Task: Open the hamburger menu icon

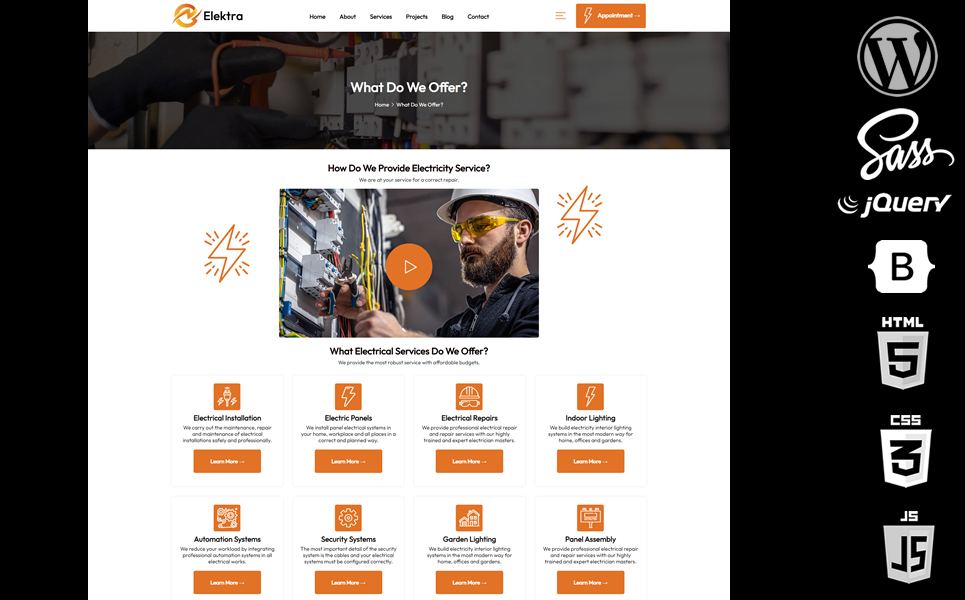Action: click(x=560, y=16)
